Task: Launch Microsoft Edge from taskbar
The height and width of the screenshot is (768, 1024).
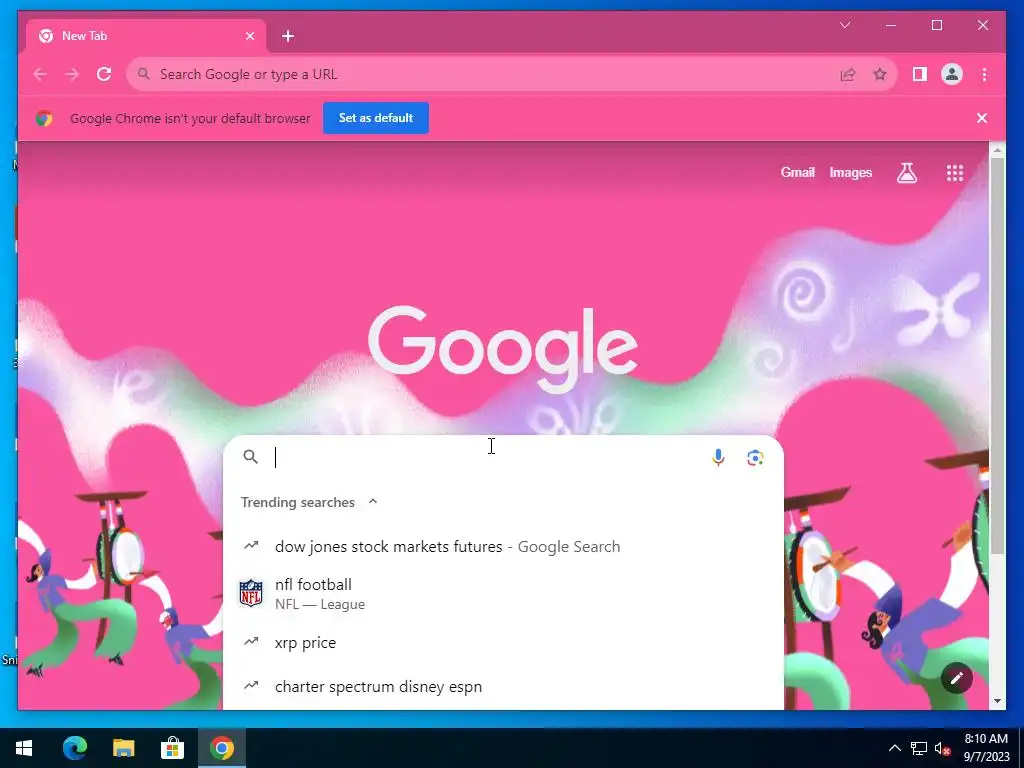Action: click(74, 748)
